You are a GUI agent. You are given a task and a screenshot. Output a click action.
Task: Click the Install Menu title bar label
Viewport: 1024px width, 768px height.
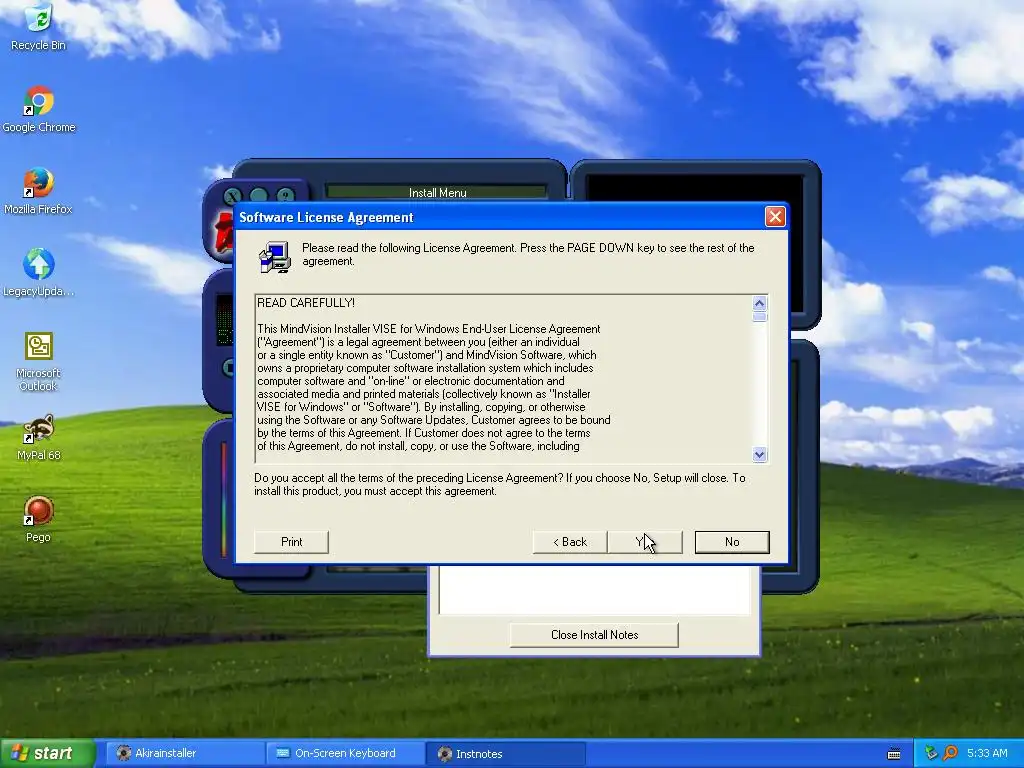(x=437, y=193)
